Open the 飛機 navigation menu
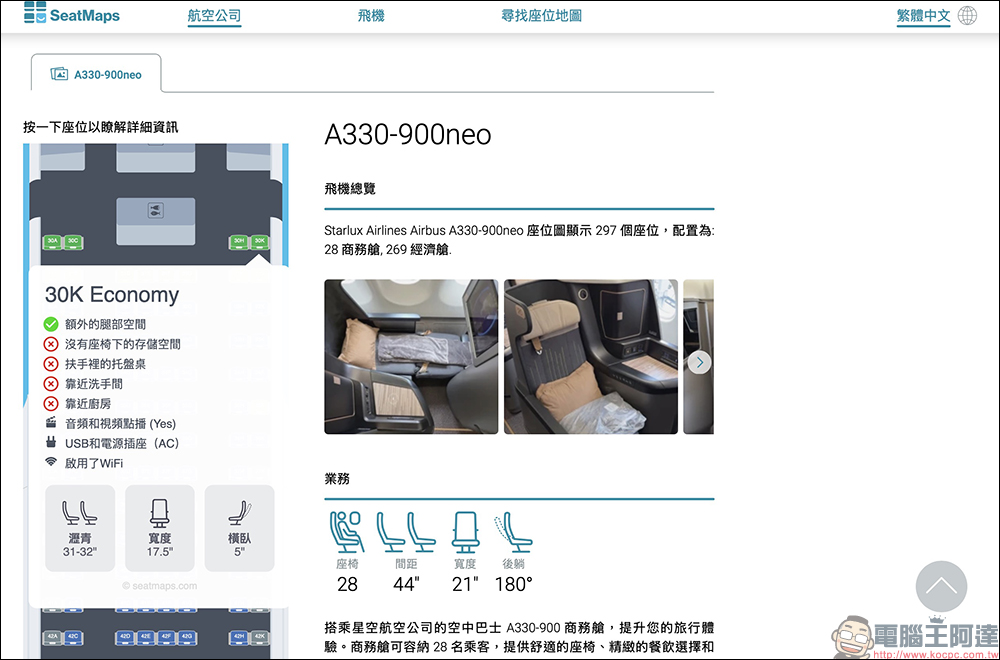This screenshot has width=1000, height=660. click(371, 15)
